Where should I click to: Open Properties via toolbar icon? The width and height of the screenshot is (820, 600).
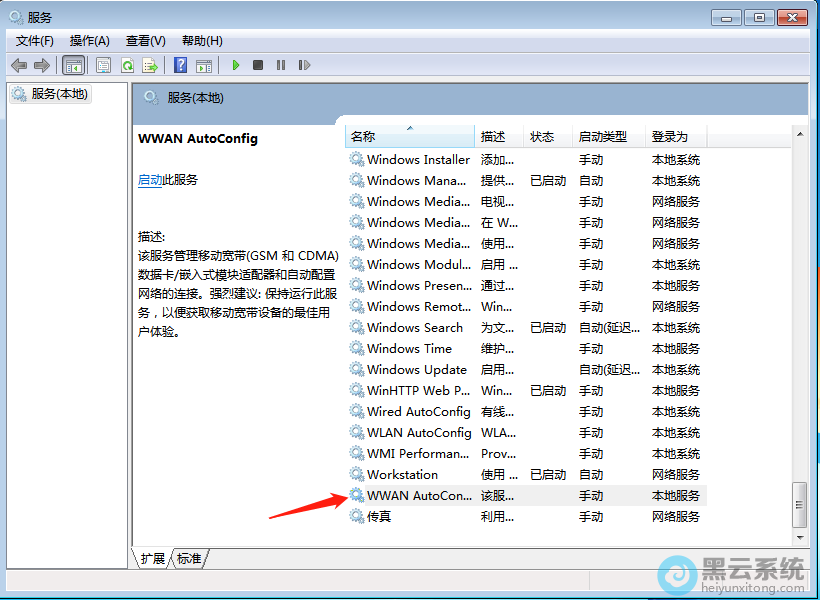[x=104, y=65]
